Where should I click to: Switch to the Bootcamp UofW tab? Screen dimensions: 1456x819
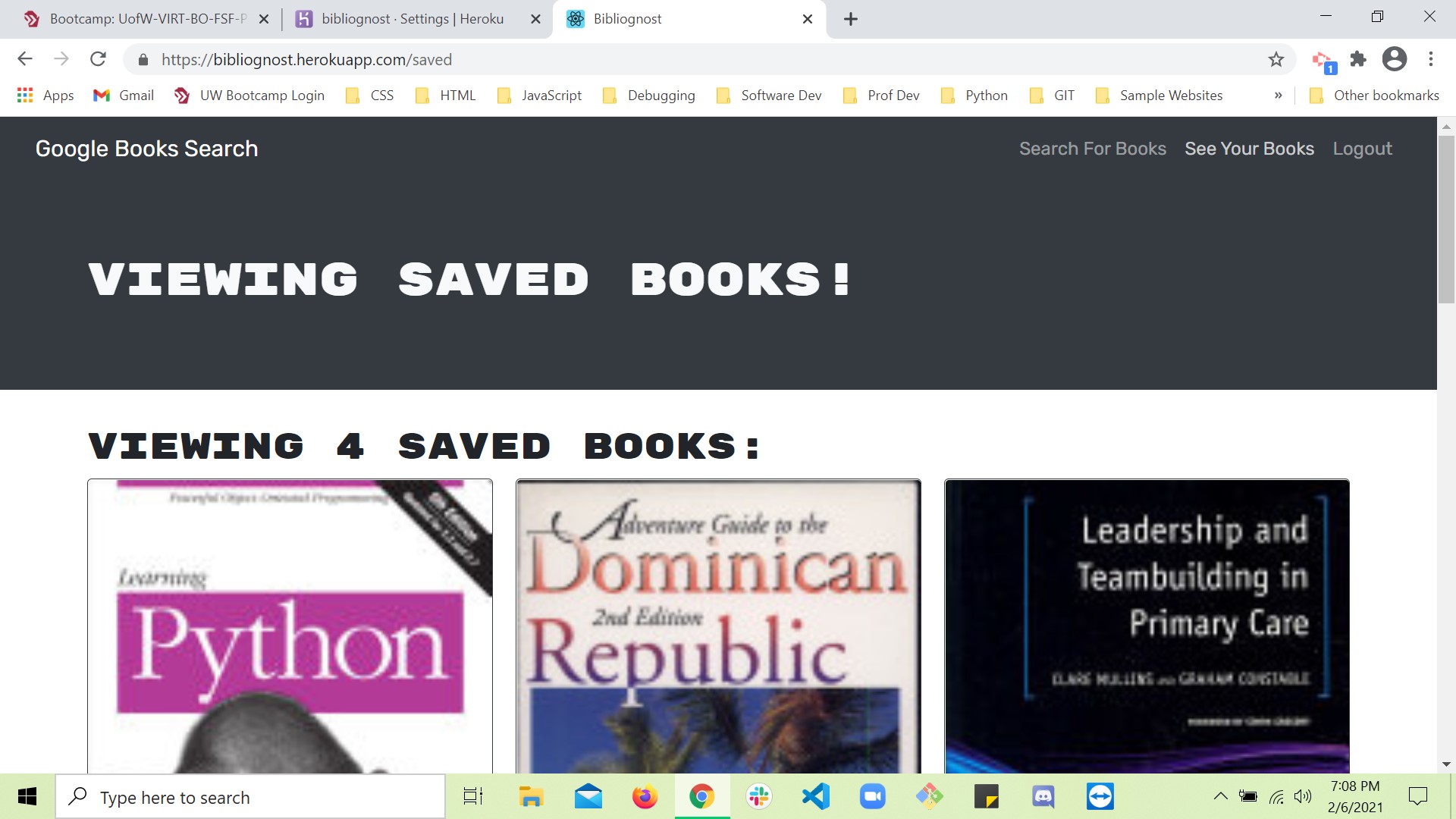point(144,19)
